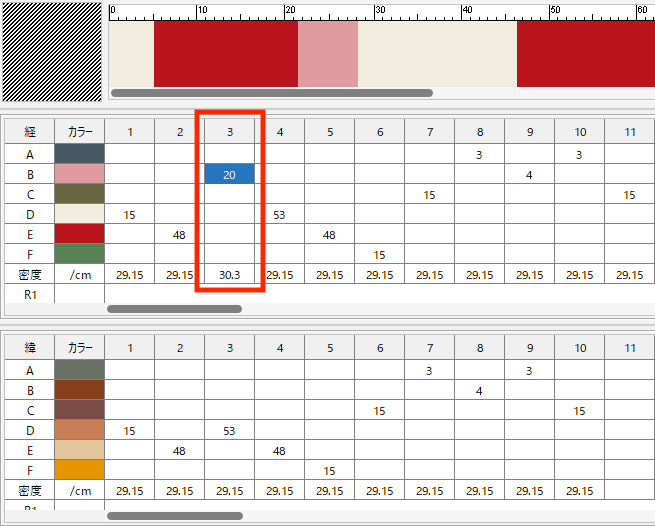Click warp row E cell 48 in column 2
Image resolution: width=655 pixels, height=526 pixels.
click(x=180, y=234)
